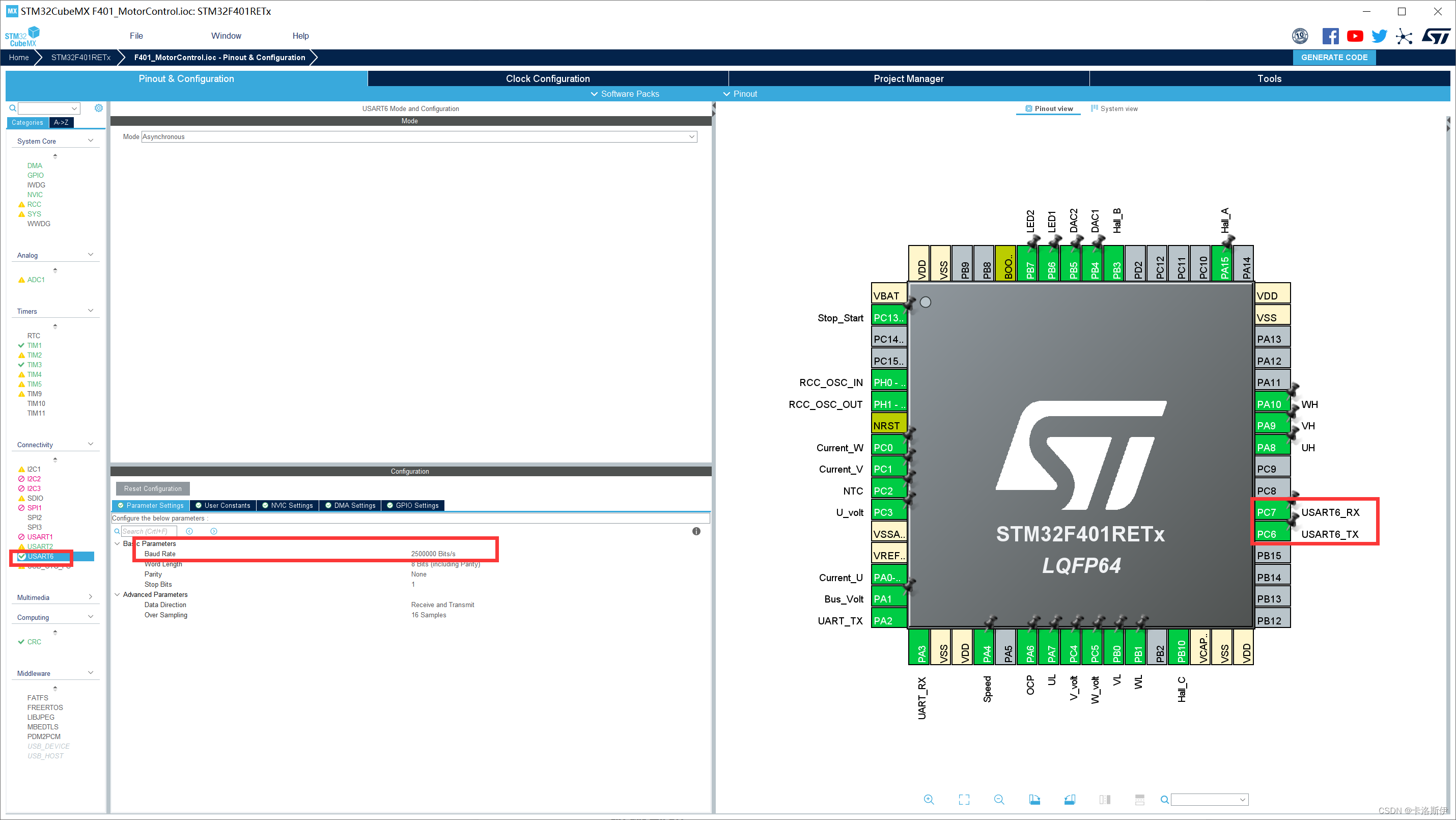Image resolution: width=1456 pixels, height=820 pixels.
Task: Open ST YouTube channel icon
Action: [1354, 36]
